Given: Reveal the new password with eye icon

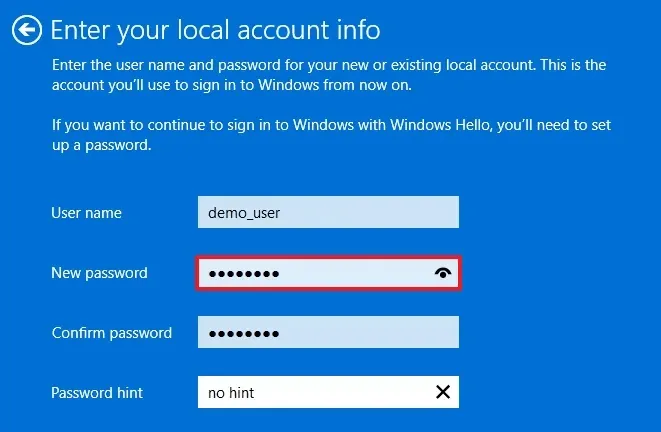Looking at the screenshot, I should coord(443,273).
